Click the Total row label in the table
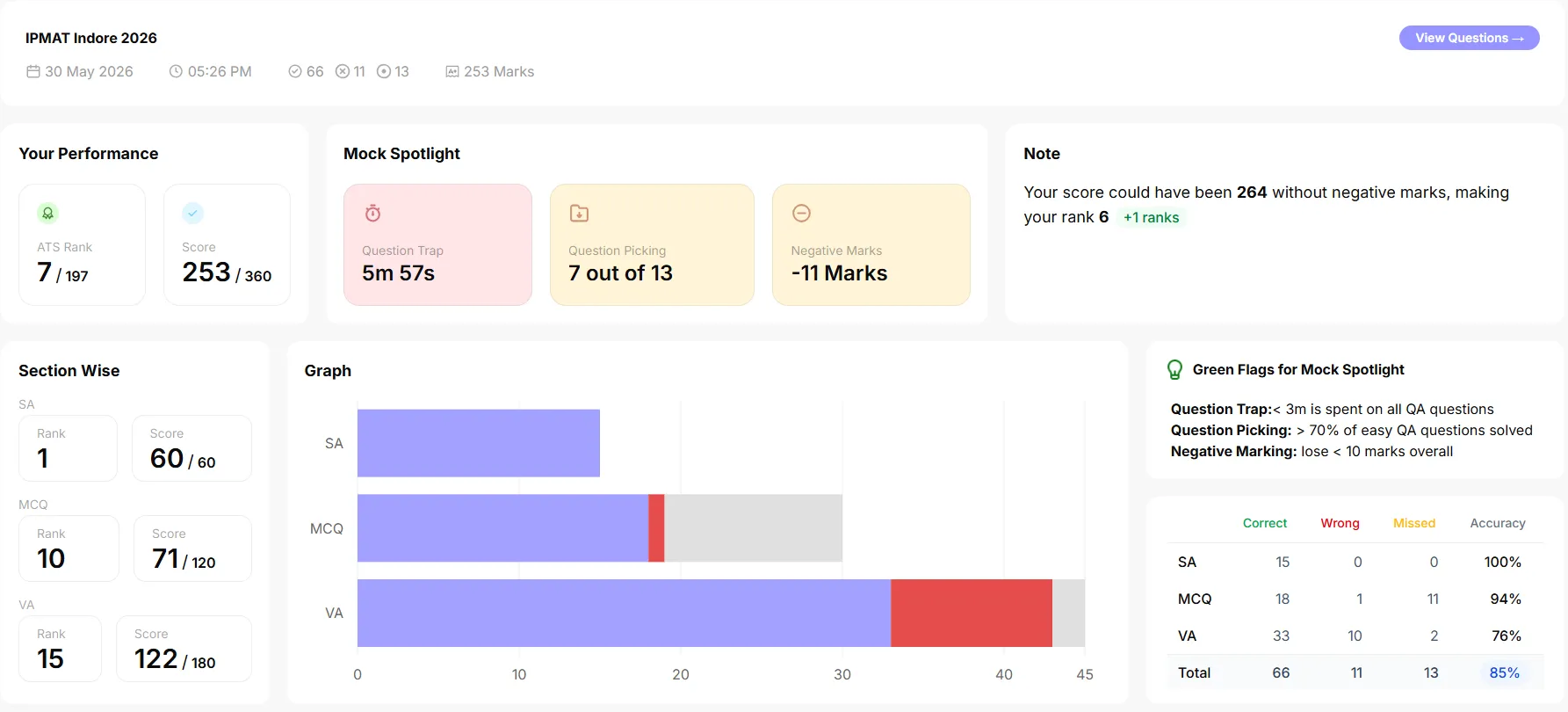1568x712 pixels. (x=1195, y=672)
